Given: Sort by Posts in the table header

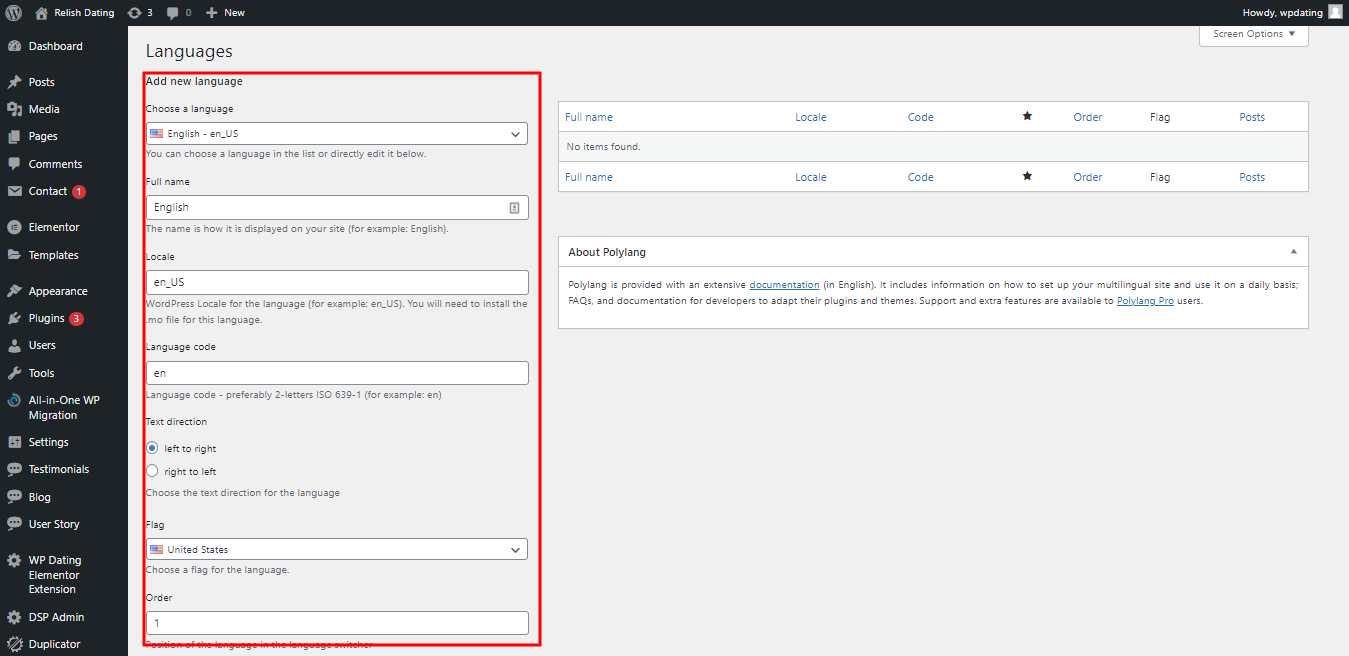Looking at the screenshot, I should pyautogui.click(x=1252, y=117).
